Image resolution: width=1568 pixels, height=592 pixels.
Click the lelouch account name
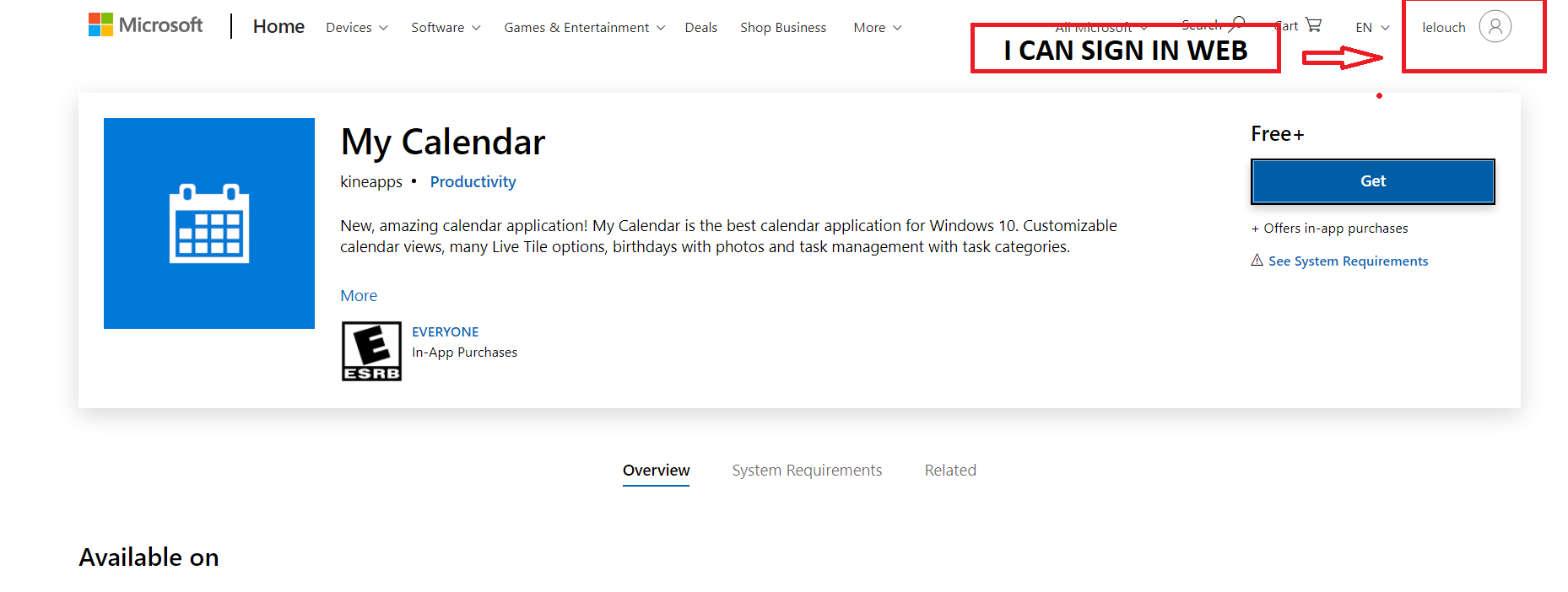(x=1443, y=28)
